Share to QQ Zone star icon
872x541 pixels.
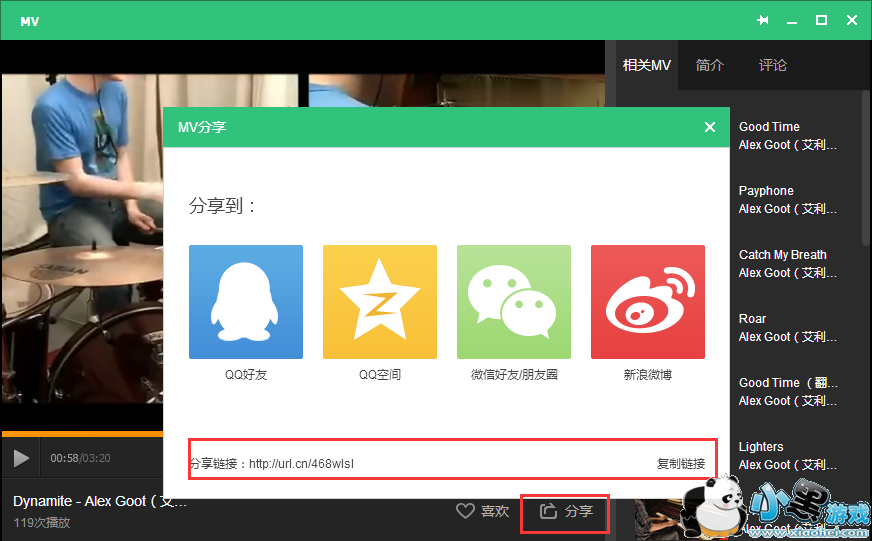click(x=380, y=302)
